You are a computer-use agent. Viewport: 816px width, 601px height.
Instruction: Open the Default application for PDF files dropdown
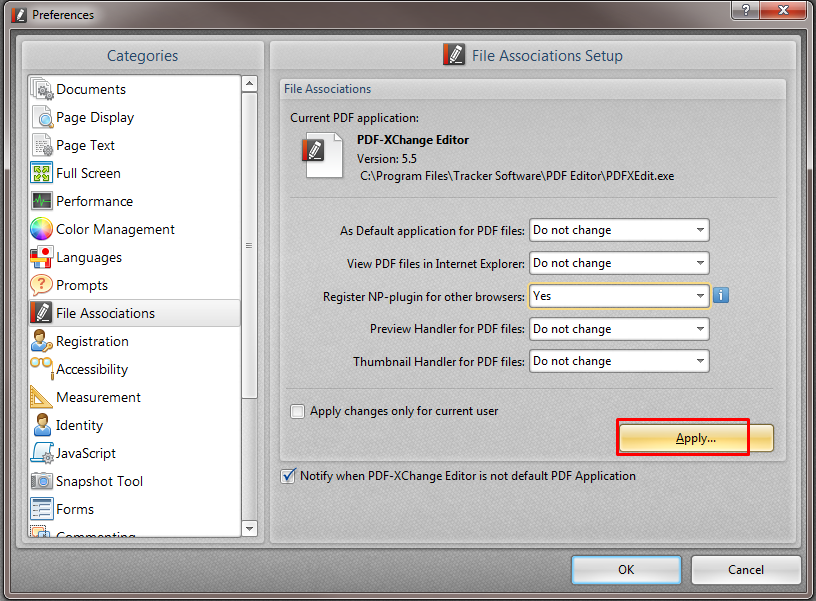(619, 230)
